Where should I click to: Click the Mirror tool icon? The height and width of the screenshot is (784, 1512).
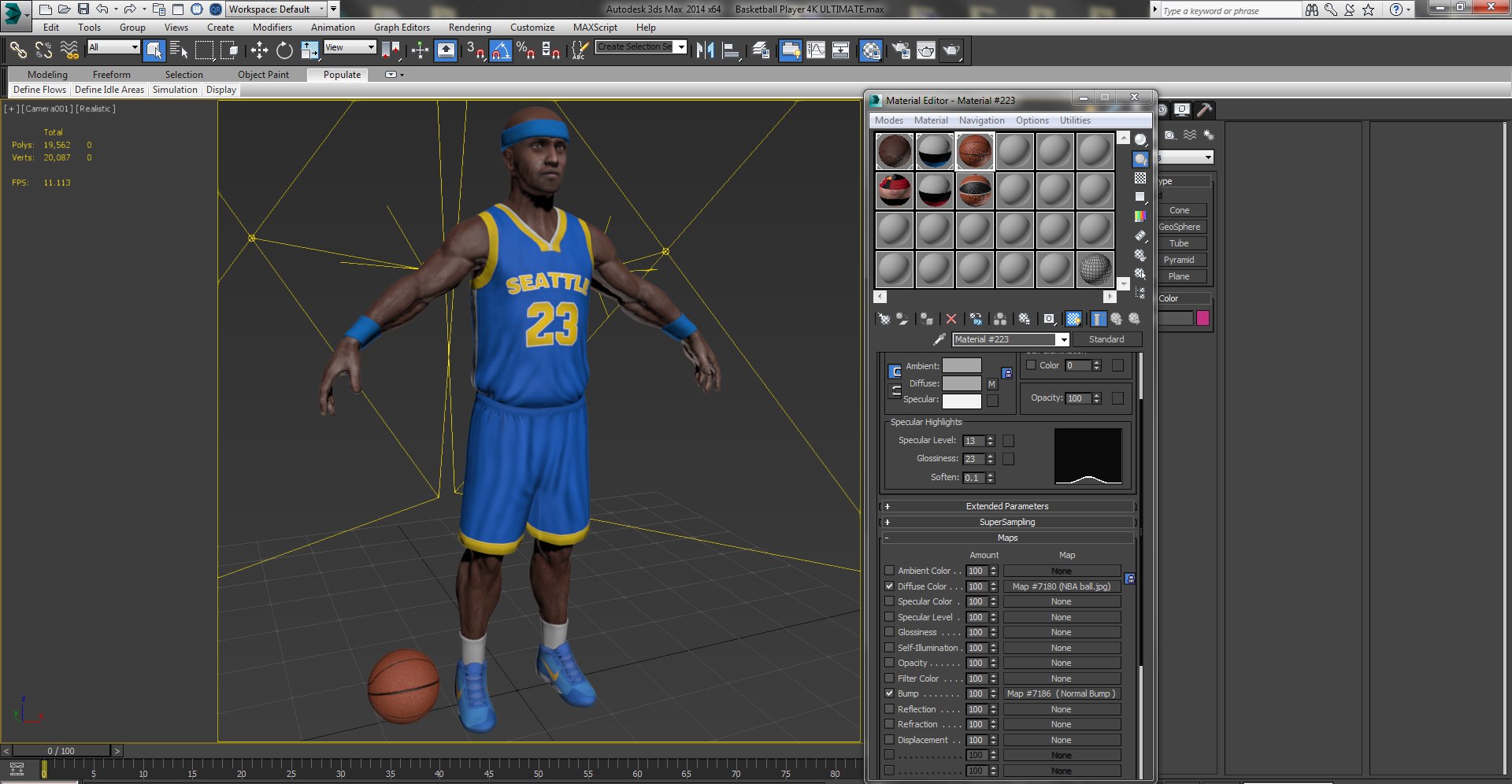coord(706,50)
